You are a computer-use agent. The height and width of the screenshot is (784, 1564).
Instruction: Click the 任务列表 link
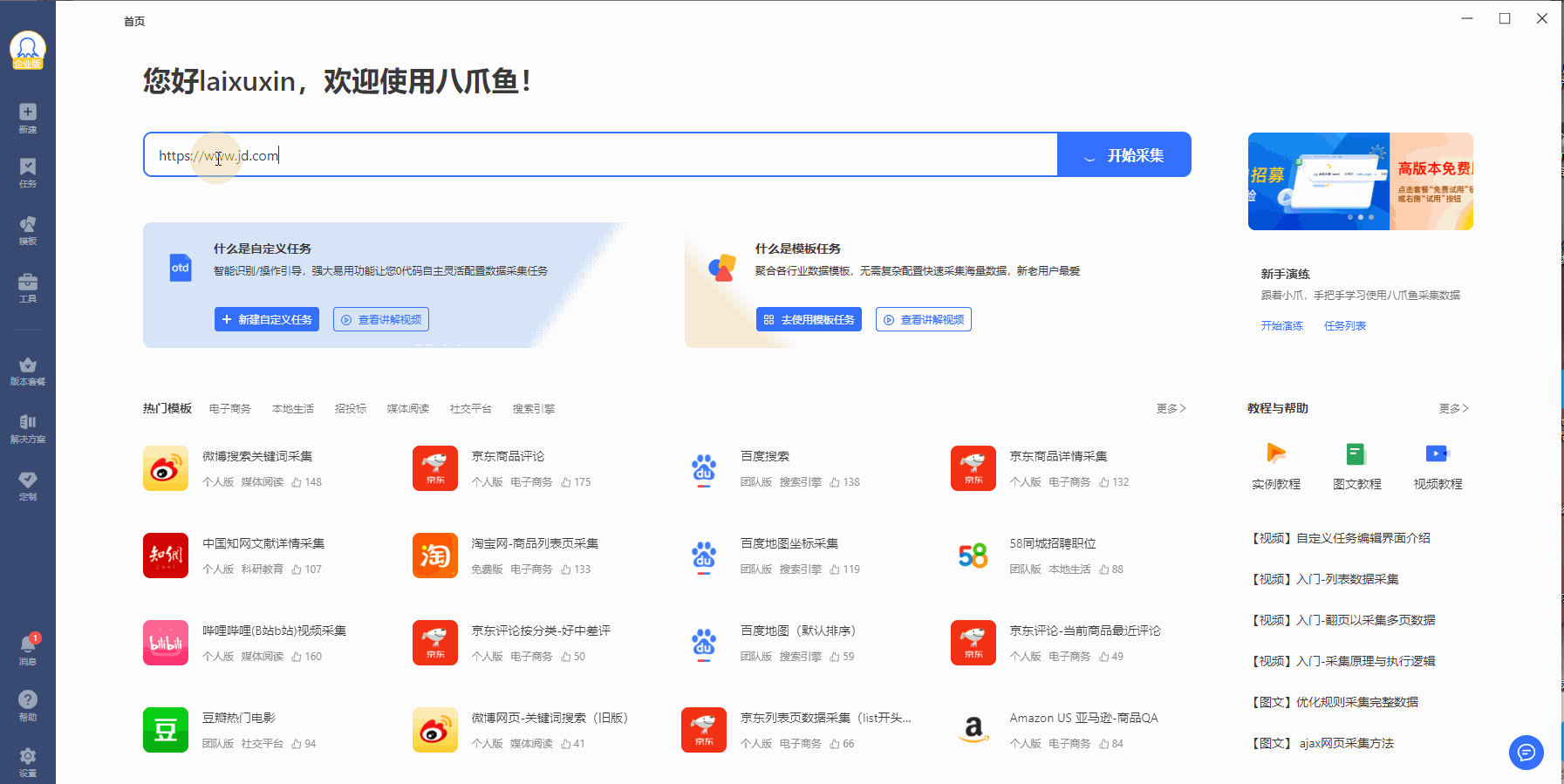tap(1345, 325)
